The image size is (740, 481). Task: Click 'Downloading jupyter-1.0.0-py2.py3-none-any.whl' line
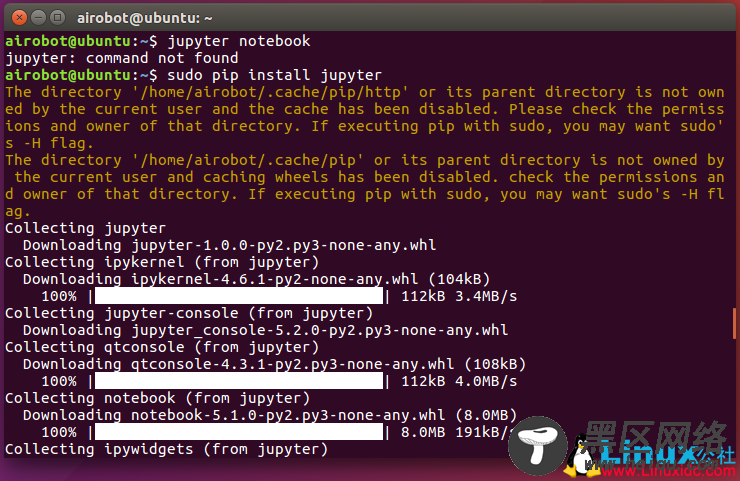click(x=229, y=245)
